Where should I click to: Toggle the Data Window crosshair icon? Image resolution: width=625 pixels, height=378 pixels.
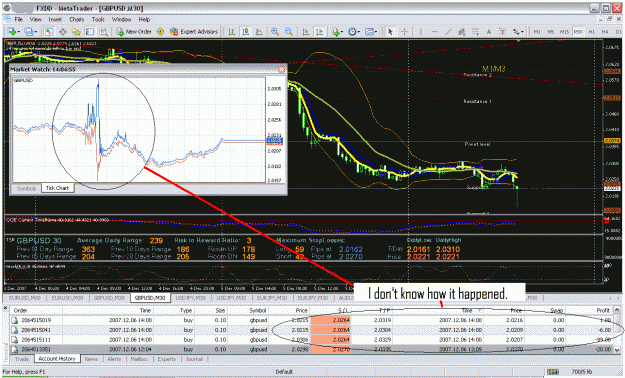pyautogui.click(x=63, y=32)
